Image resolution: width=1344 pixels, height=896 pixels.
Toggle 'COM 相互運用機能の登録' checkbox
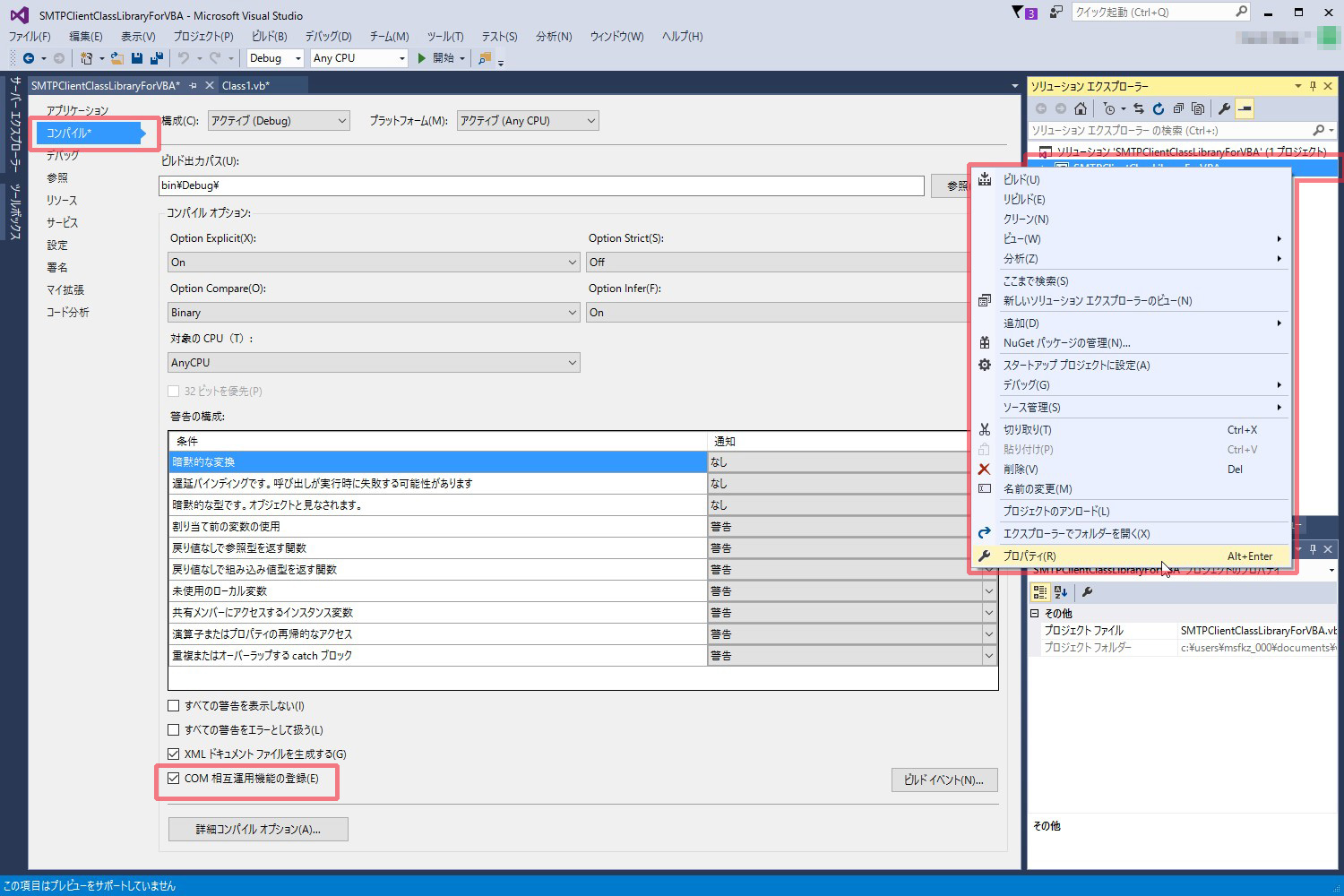click(x=174, y=779)
